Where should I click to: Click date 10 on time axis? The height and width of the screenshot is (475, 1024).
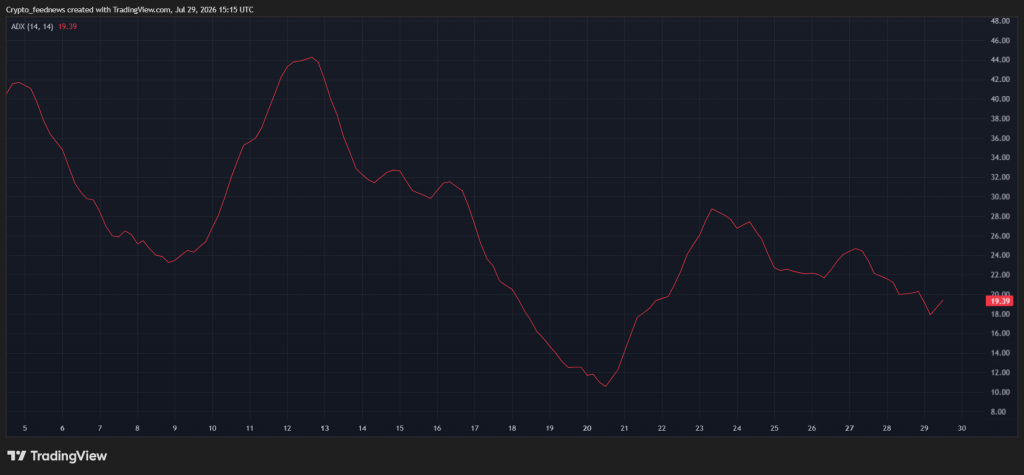pos(212,429)
